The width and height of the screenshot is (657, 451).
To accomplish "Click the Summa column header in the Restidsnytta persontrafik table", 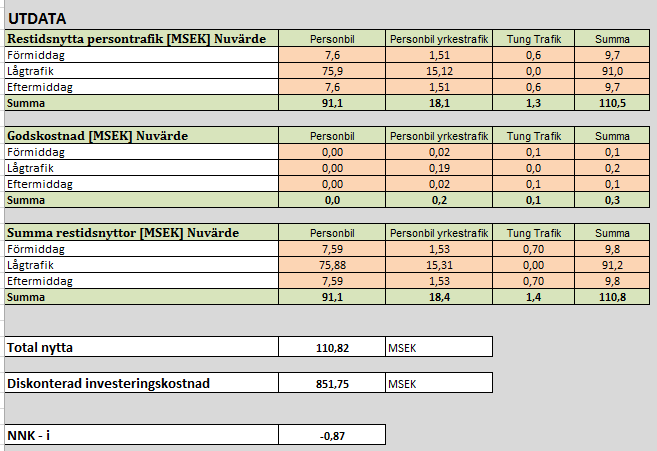I will tap(612, 39).
